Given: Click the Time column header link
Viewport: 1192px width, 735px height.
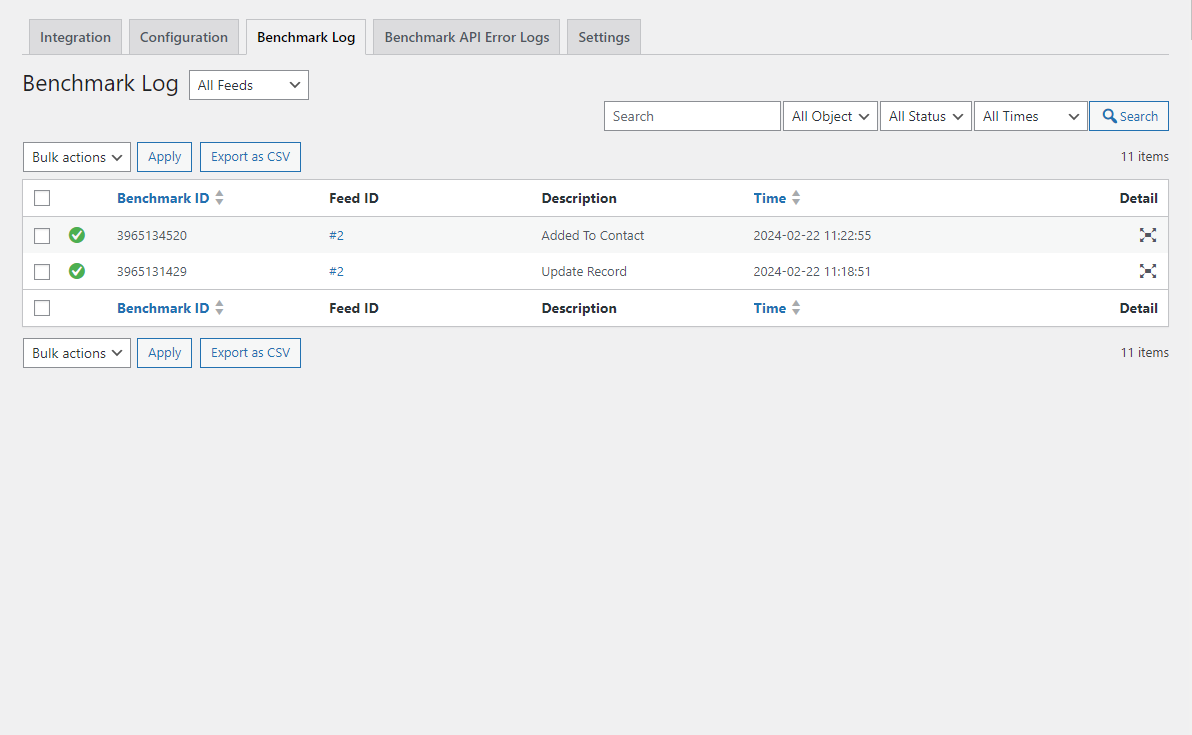Looking at the screenshot, I should [769, 198].
